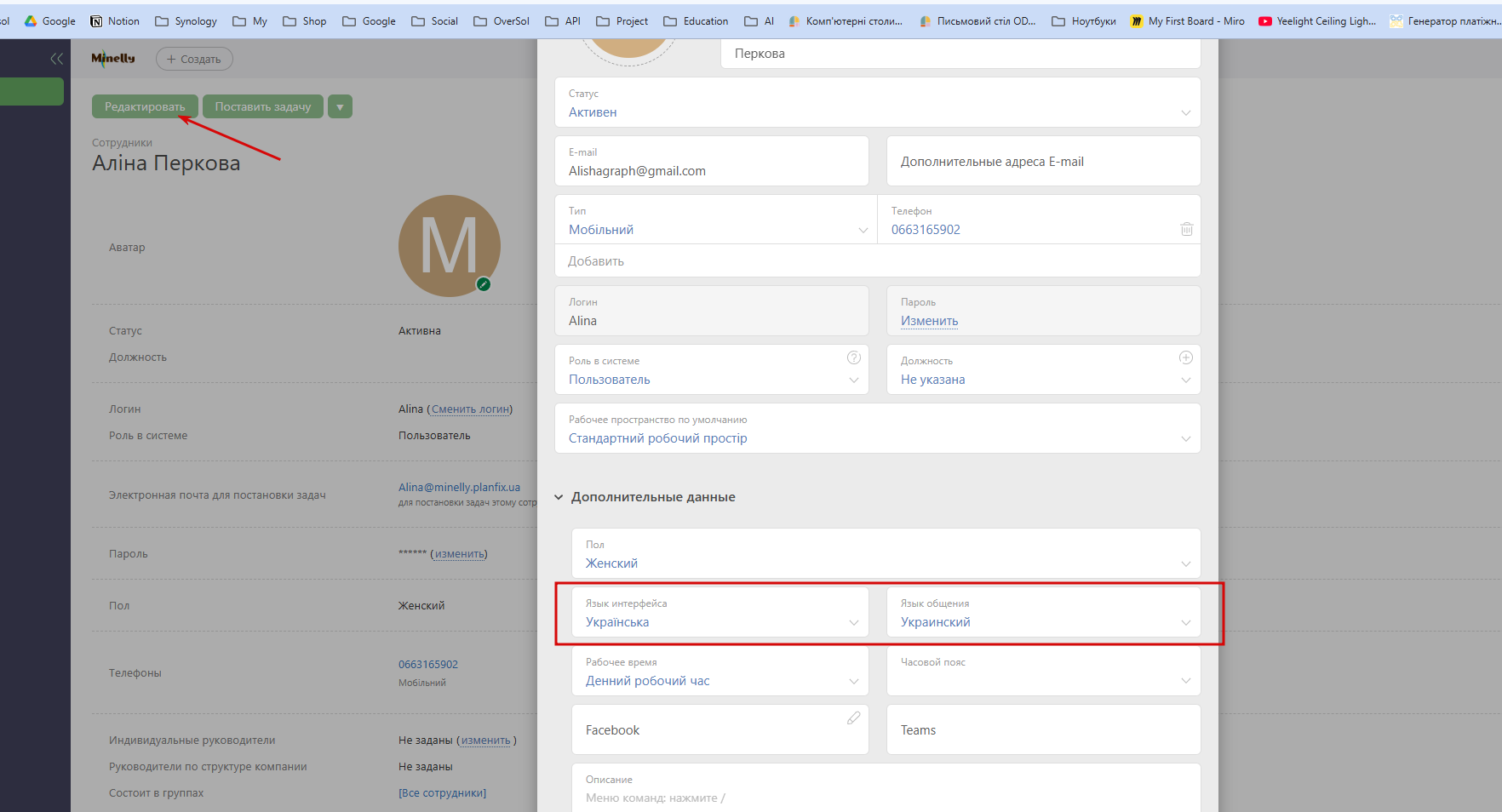Open Язык общения dropdown Украинский

(x=1044, y=612)
